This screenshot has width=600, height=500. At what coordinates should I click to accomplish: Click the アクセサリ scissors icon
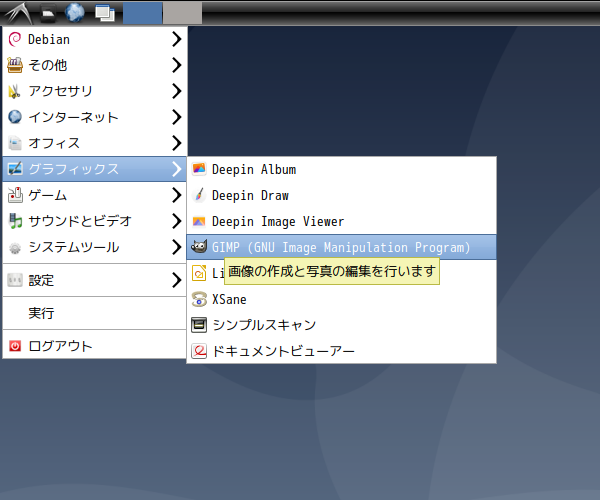15,91
